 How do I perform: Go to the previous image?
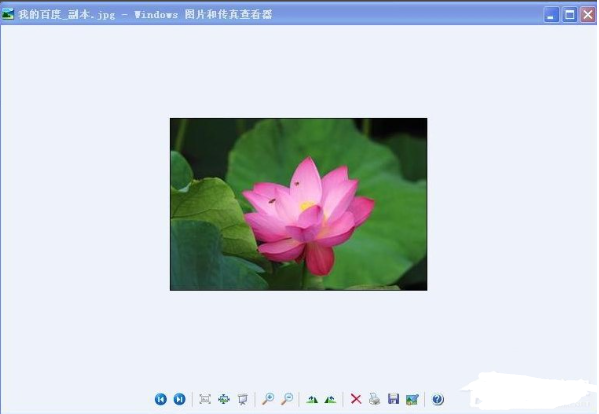click(x=161, y=399)
